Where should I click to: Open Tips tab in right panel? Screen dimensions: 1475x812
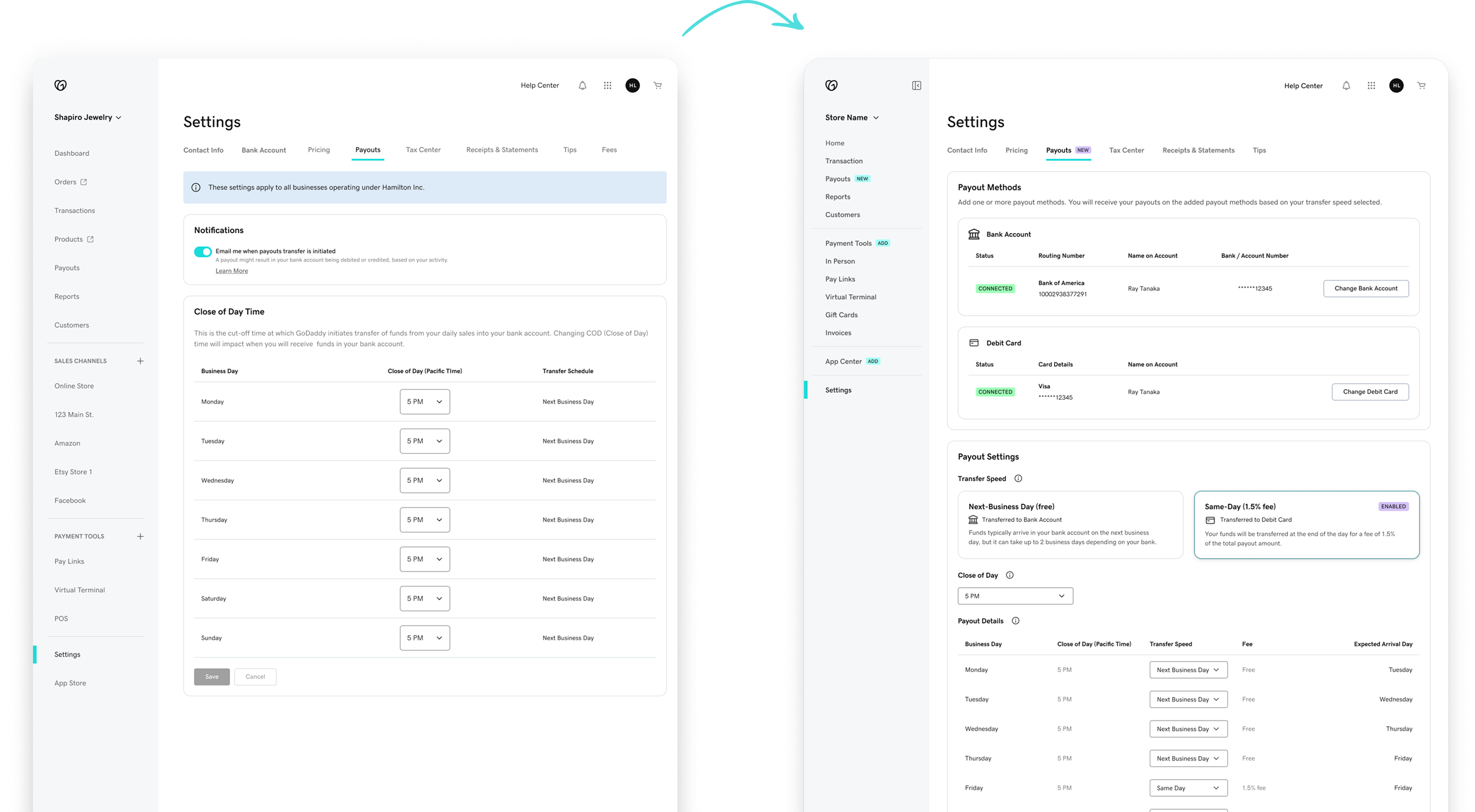[1259, 150]
